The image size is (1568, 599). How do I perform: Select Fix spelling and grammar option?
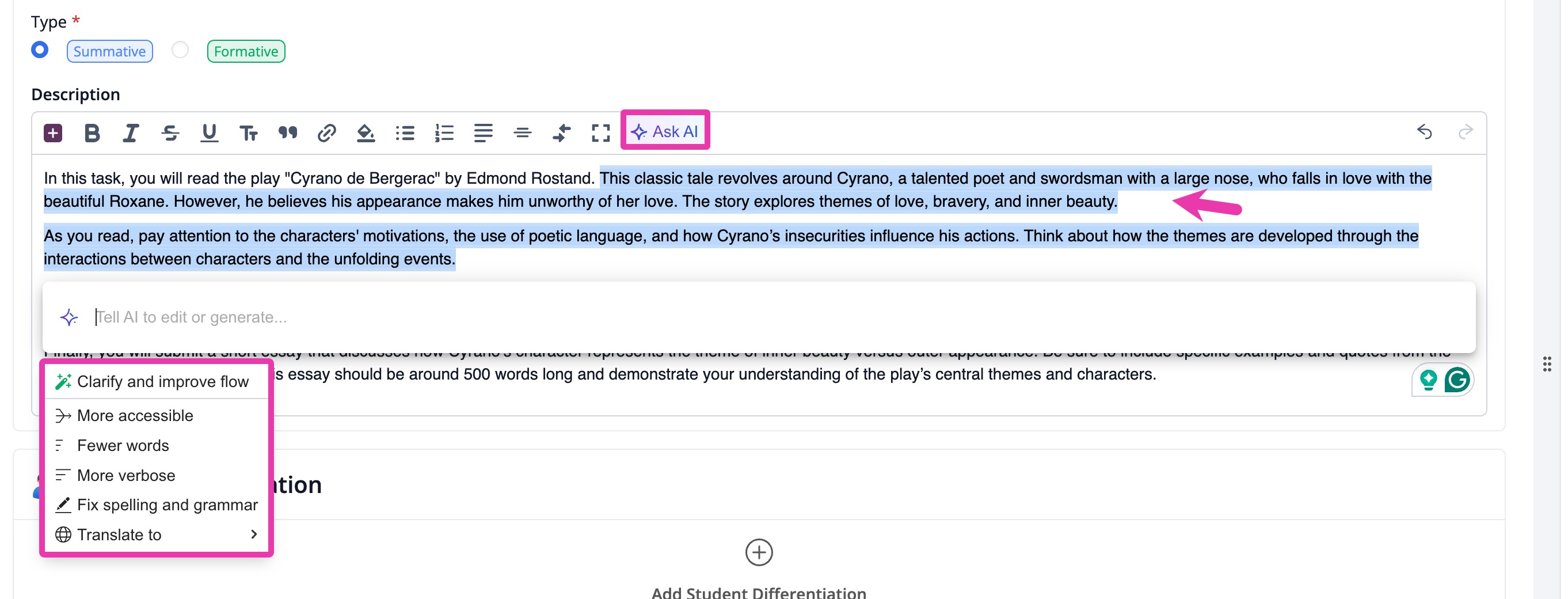point(168,504)
